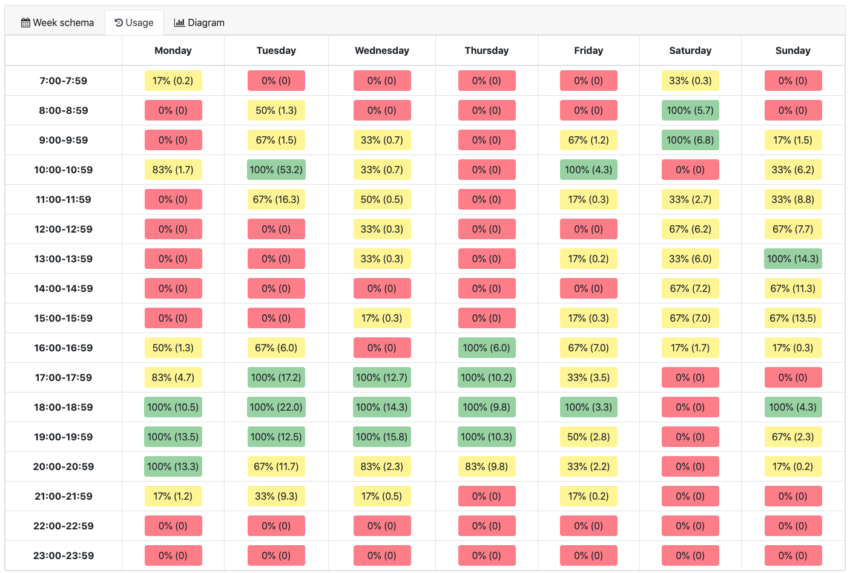Click Wednesday's 100% (15.8) usage badge
Screen dimensions: 850x573
(x=382, y=437)
